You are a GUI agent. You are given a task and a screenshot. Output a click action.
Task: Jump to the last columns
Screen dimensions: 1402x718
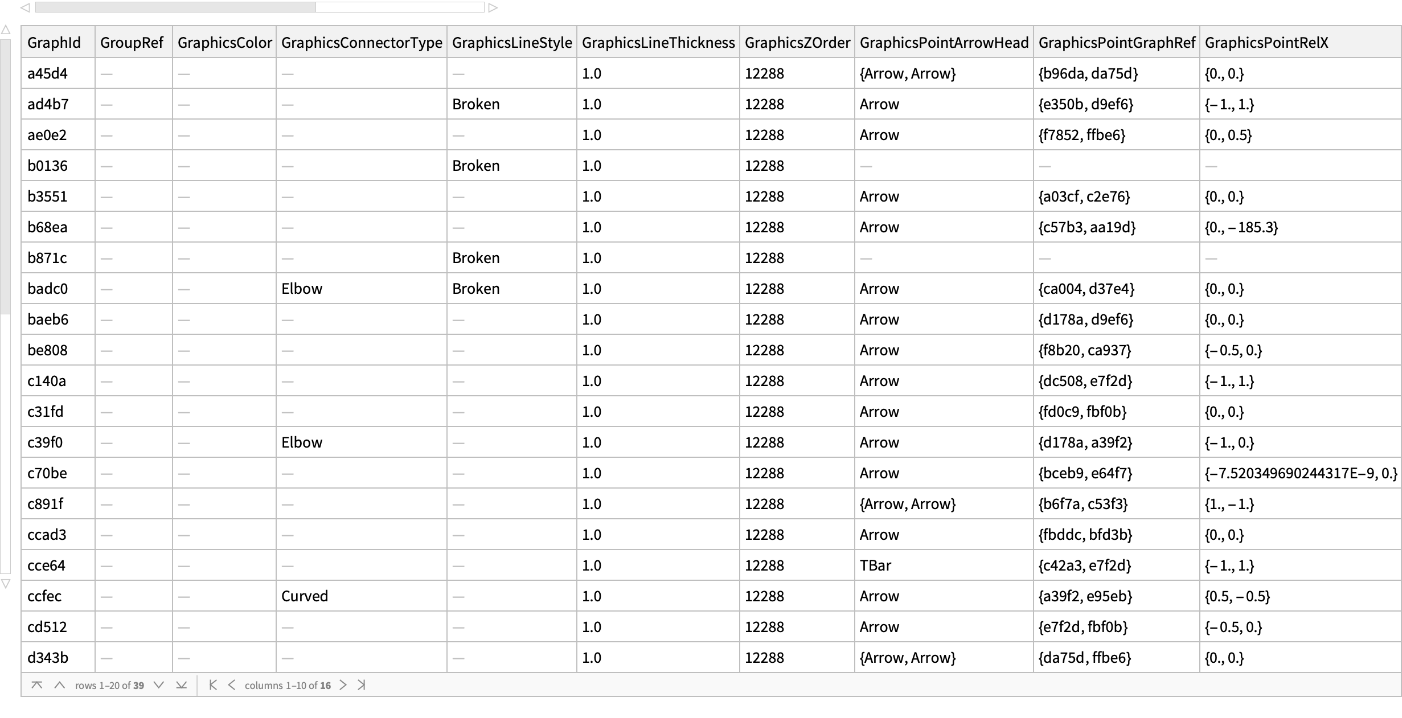[361, 685]
